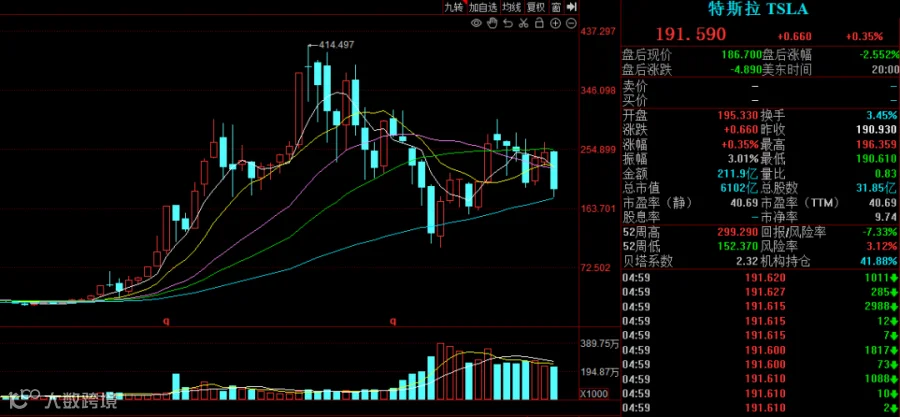900x417 pixels.
Task: Click the 特斯拉 TSLA stock title
Action: (759, 9)
